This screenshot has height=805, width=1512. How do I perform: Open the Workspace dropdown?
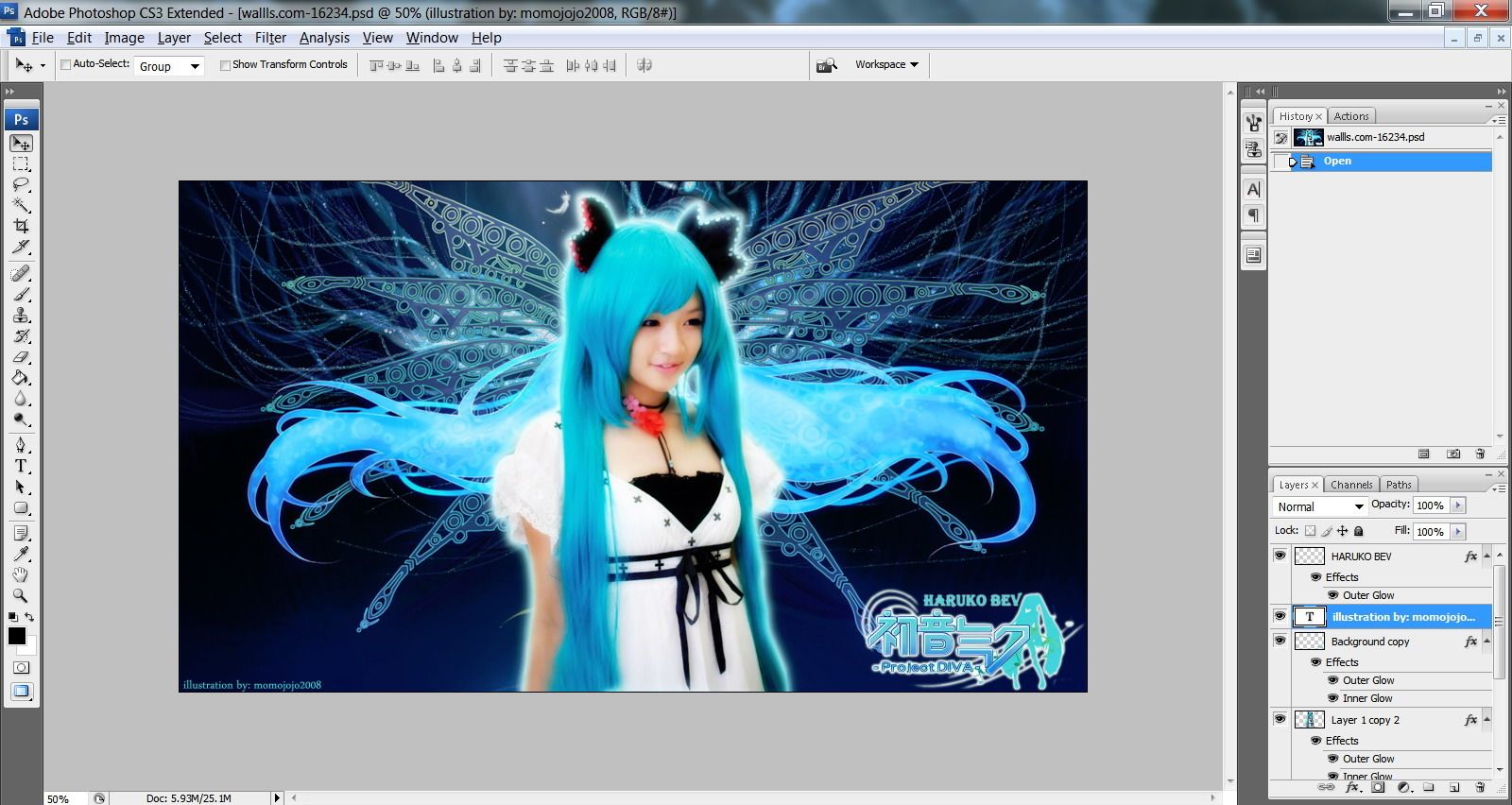click(886, 64)
